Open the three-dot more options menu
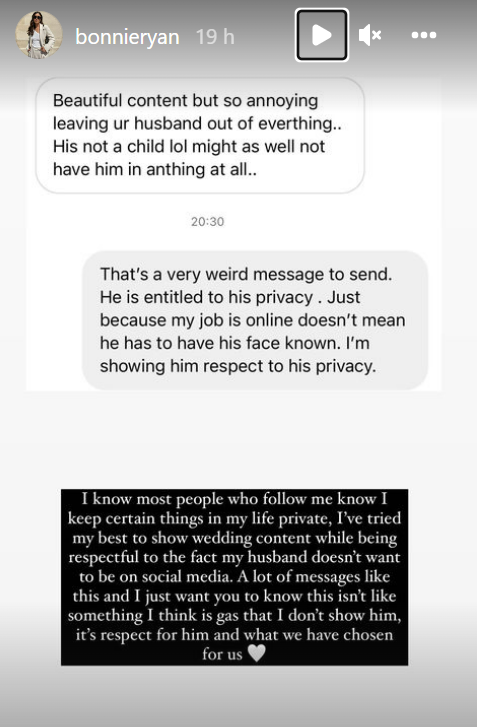The height and width of the screenshot is (727, 477). 424,35
